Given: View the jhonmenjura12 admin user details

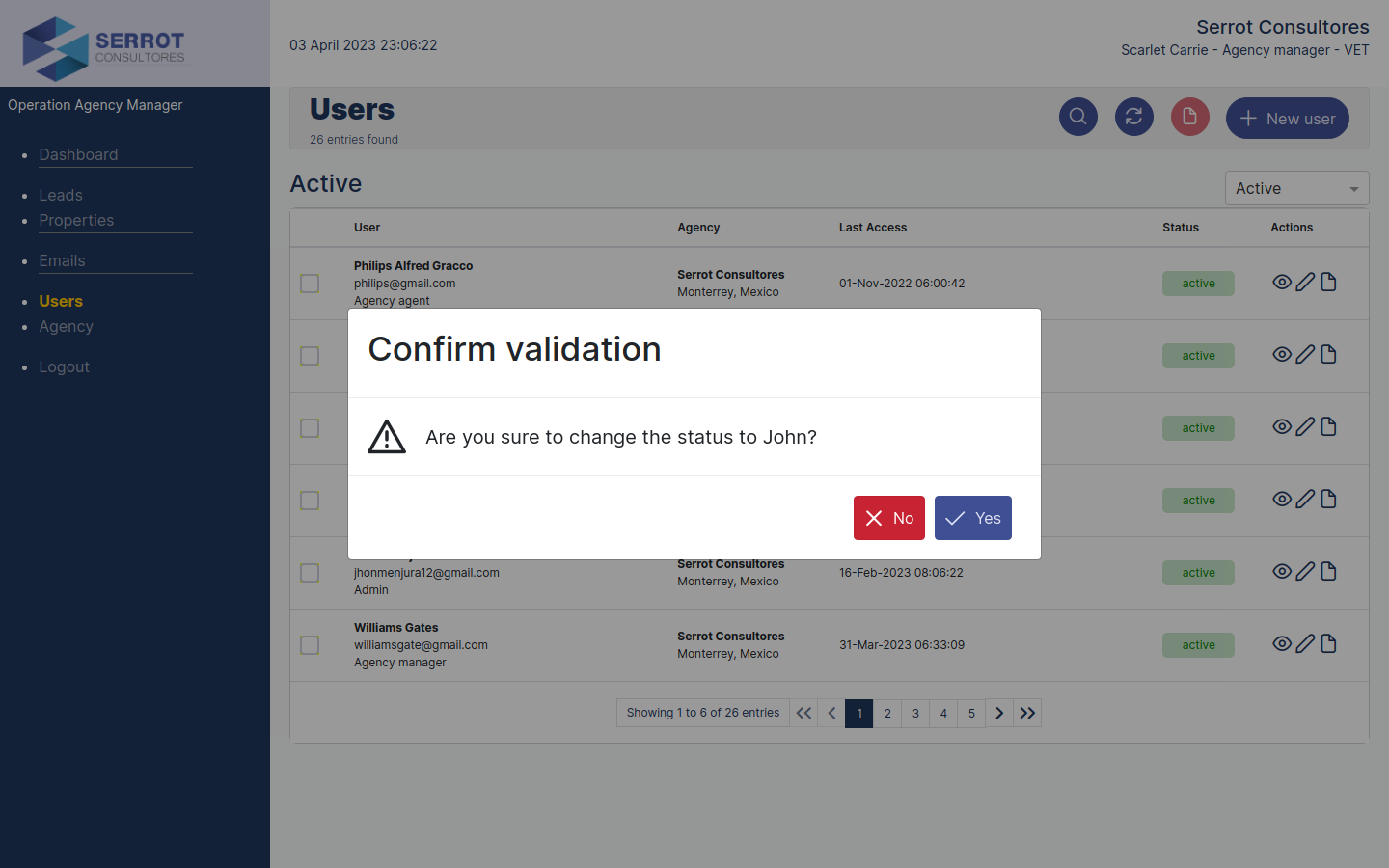Looking at the screenshot, I should 1282,571.
